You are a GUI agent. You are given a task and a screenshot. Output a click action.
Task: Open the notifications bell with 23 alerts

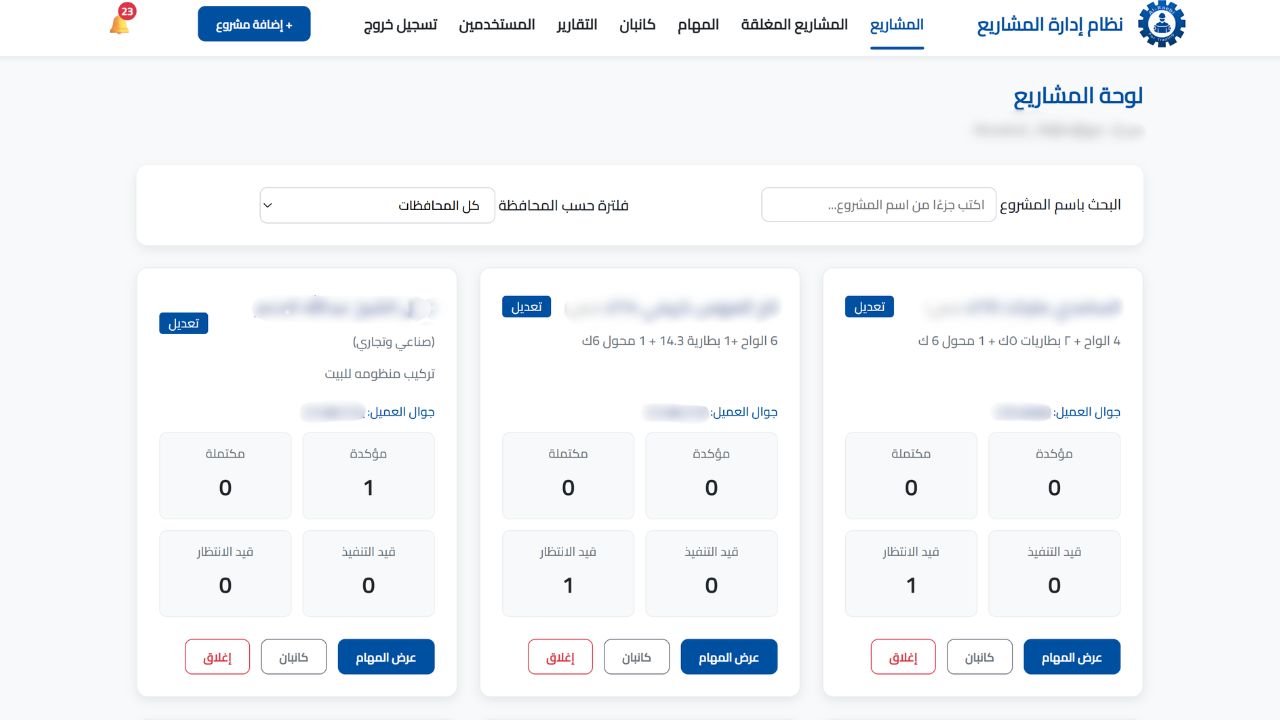(120, 21)
